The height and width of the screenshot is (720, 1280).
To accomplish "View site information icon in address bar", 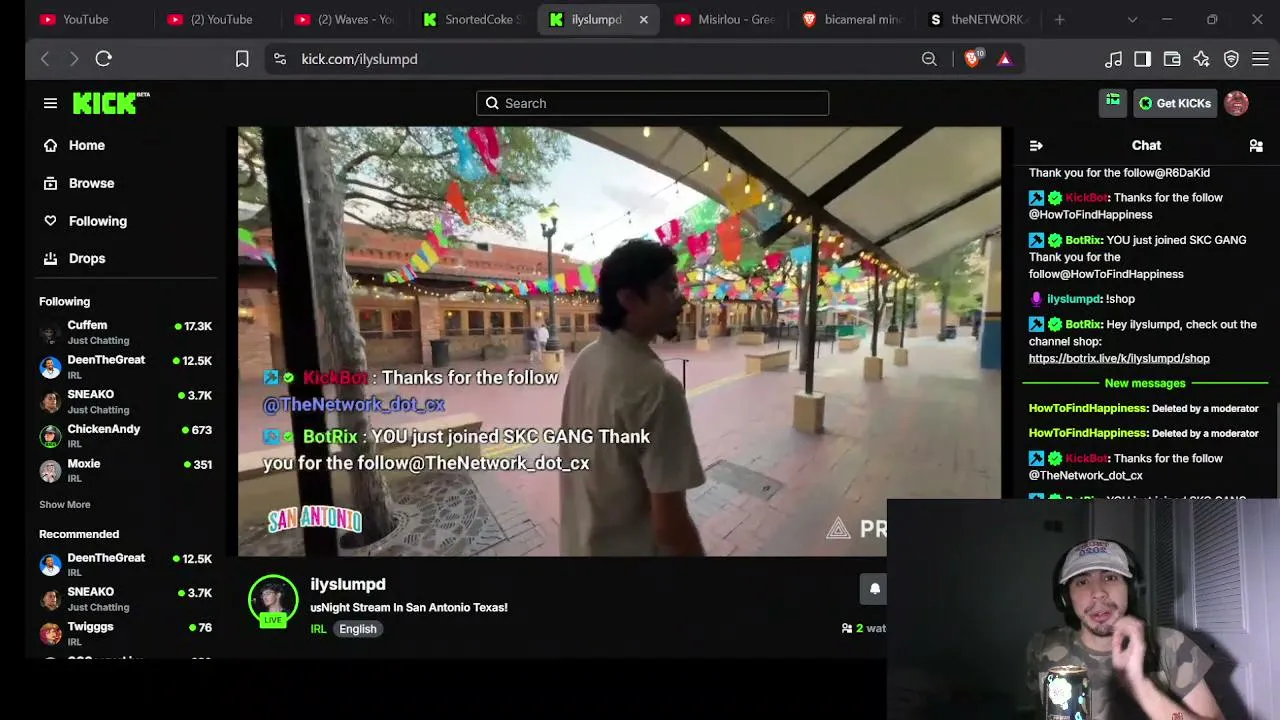I will click(279, 59).
